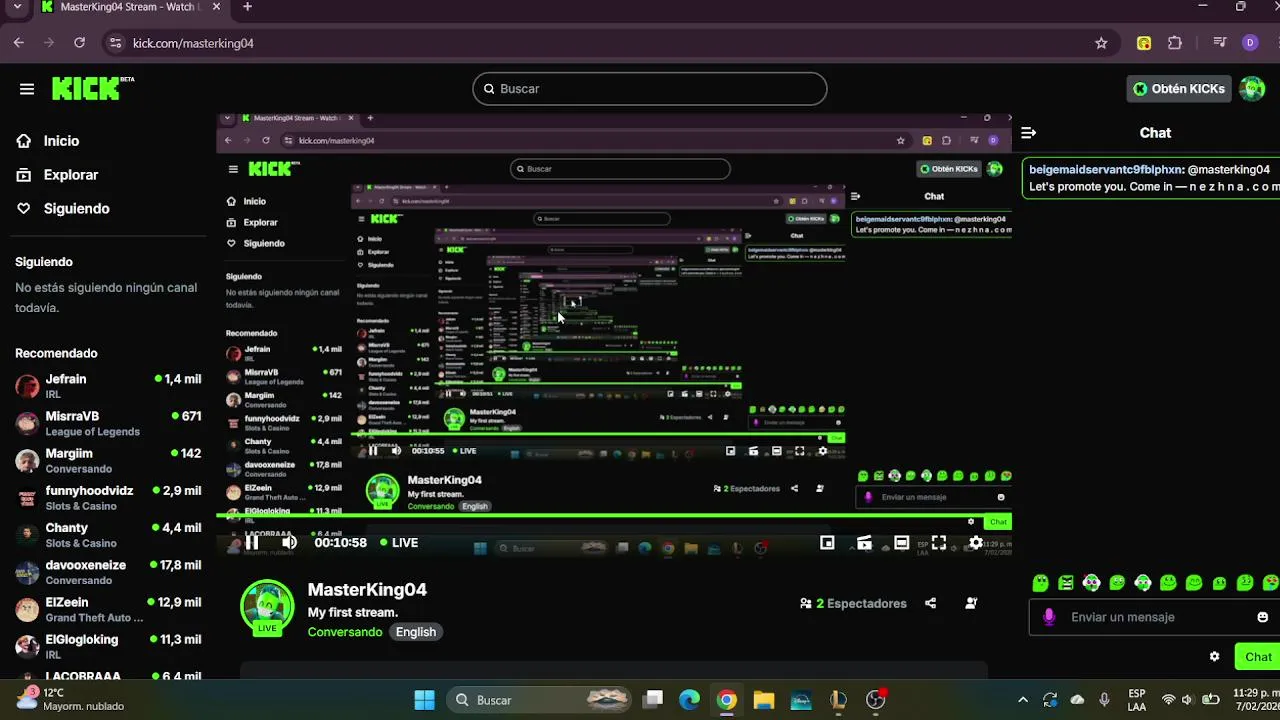This screenshot has width=1280, height=720.
Task: Launch Microsoft Edge from the taskbar
Action: pyautogui.click(x=690, y=700)
